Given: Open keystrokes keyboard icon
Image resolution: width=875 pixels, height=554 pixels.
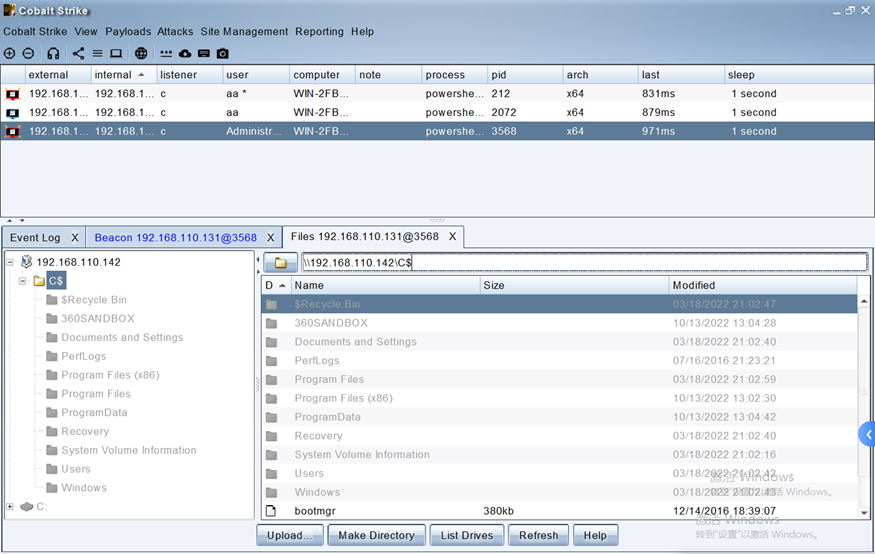Looking at the screenshot, I should point(204,54).
